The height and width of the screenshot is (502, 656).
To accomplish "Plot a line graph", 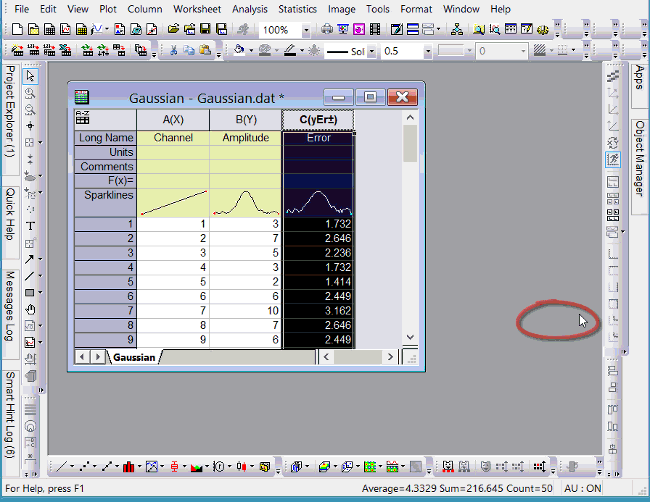I will [62, 466].
